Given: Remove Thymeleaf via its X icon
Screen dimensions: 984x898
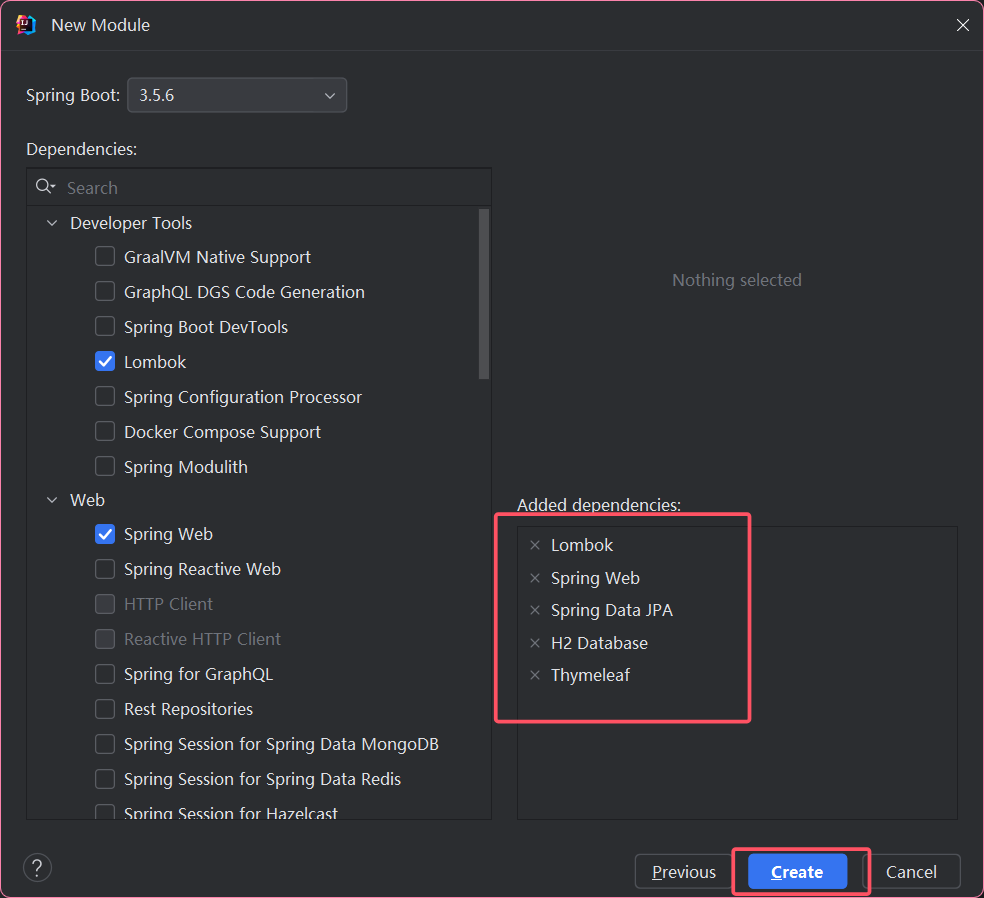Looking at the screenshot, I should point(535,675).
